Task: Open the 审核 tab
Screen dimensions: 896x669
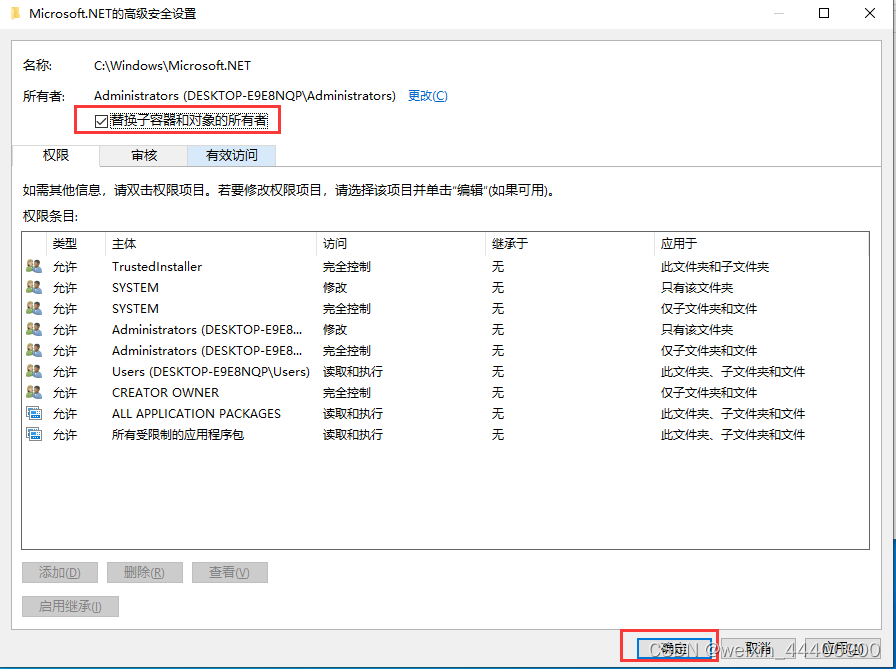Action: 143,155
